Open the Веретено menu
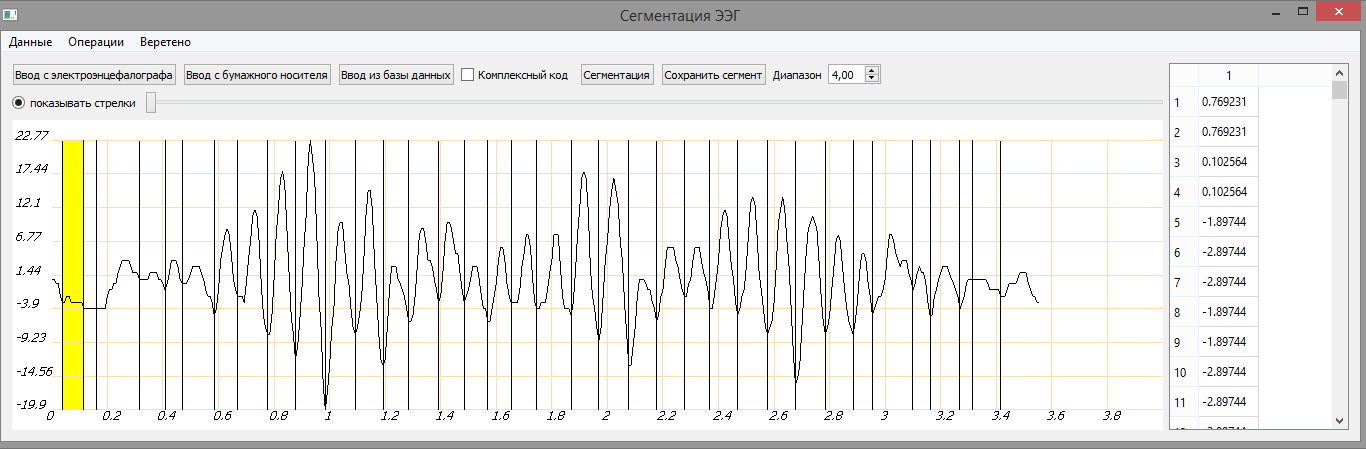Image resolution: width=1366 pixels, height=449 pixels. [165, 42]
